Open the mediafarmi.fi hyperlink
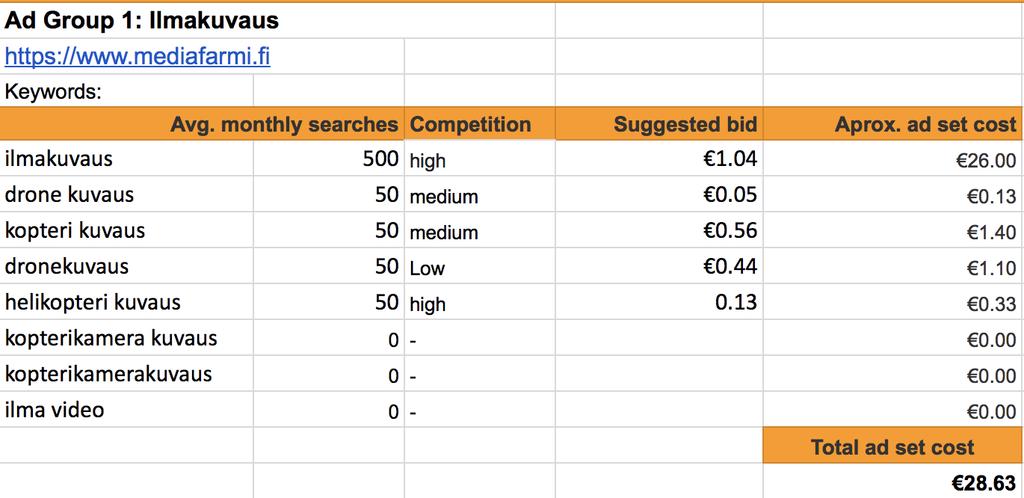 point(137,57)
